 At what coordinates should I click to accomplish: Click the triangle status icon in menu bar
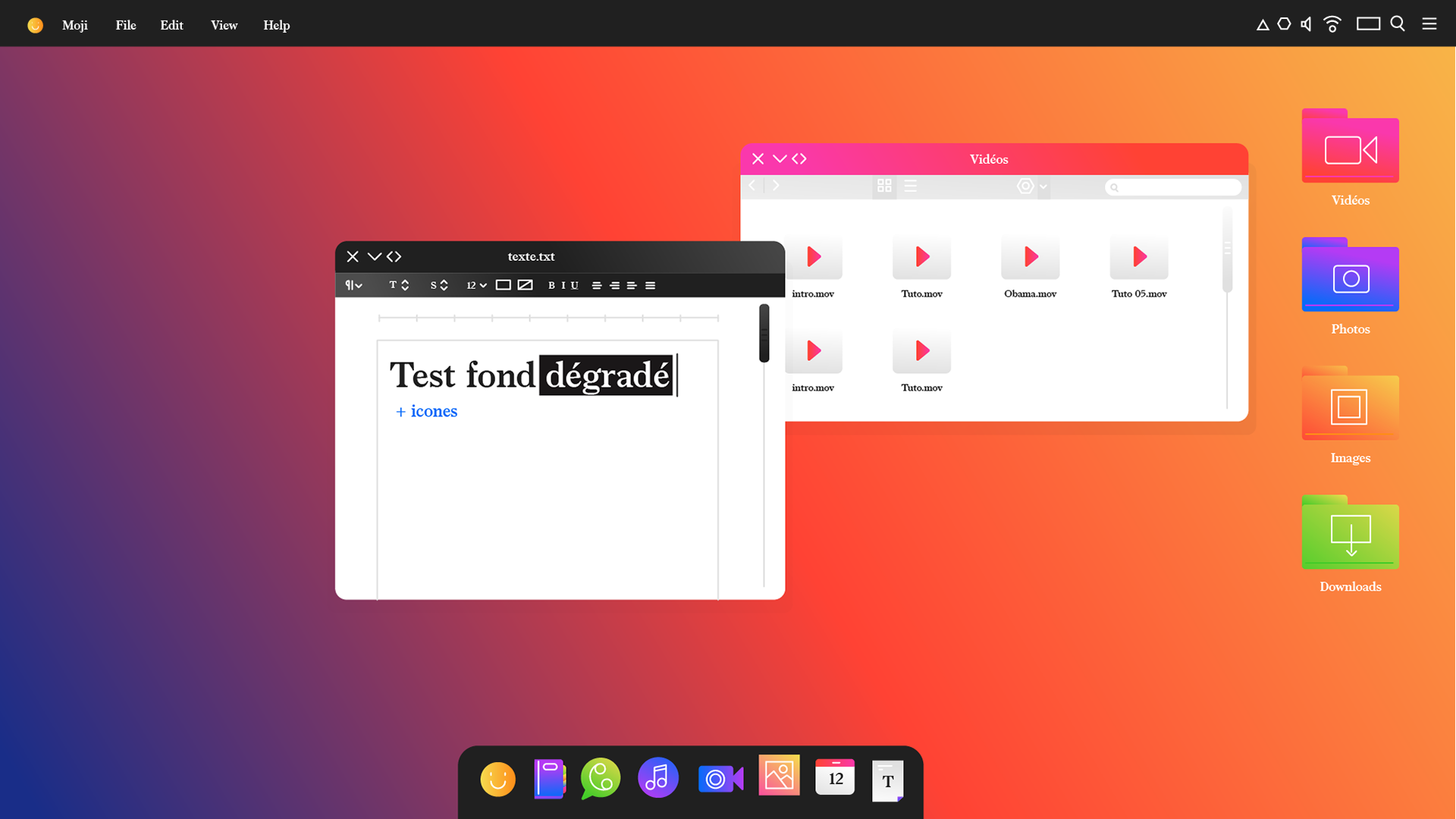[1263, 25]
